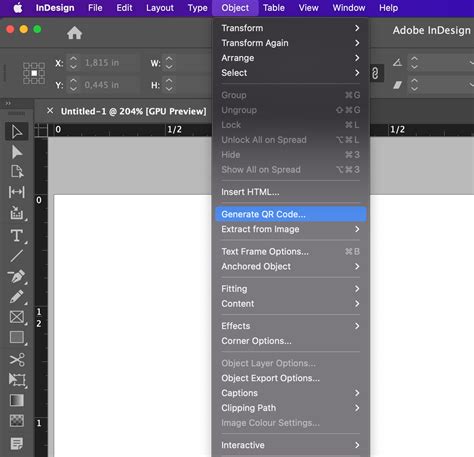Screen dimensions: 474x457
Task: Click the Y position stepper
Action: (73, 85)
